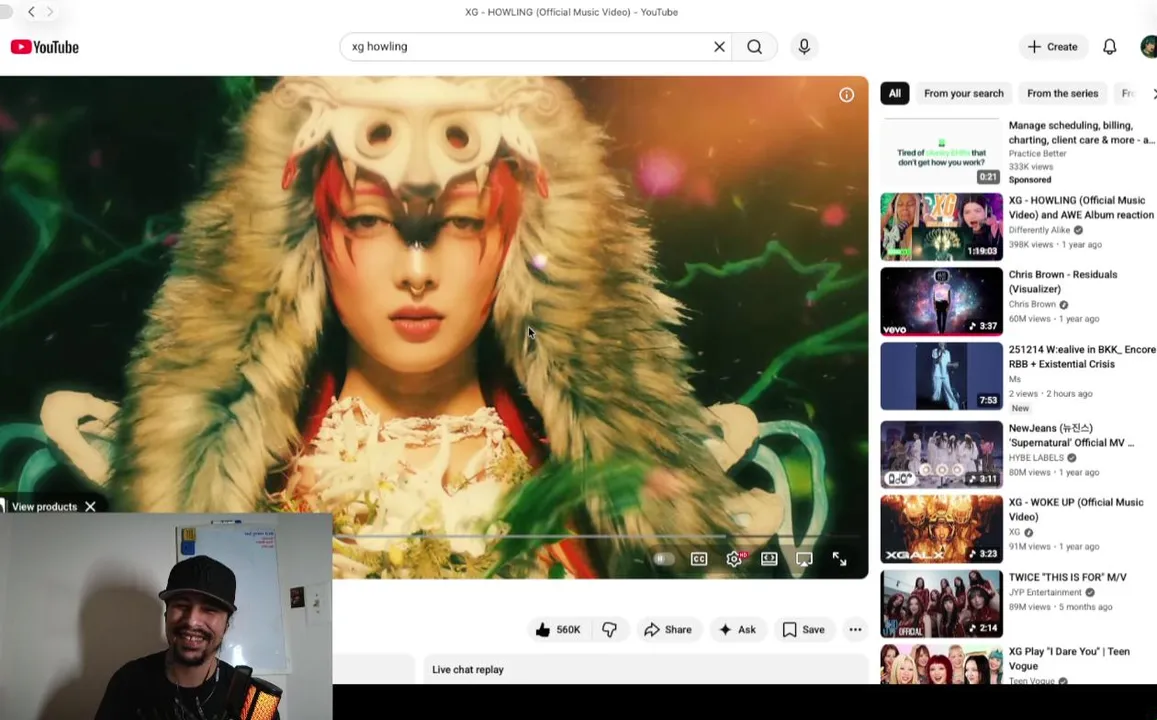Click the 'New' badge

pyautogui.click(x=1020, y=408)
